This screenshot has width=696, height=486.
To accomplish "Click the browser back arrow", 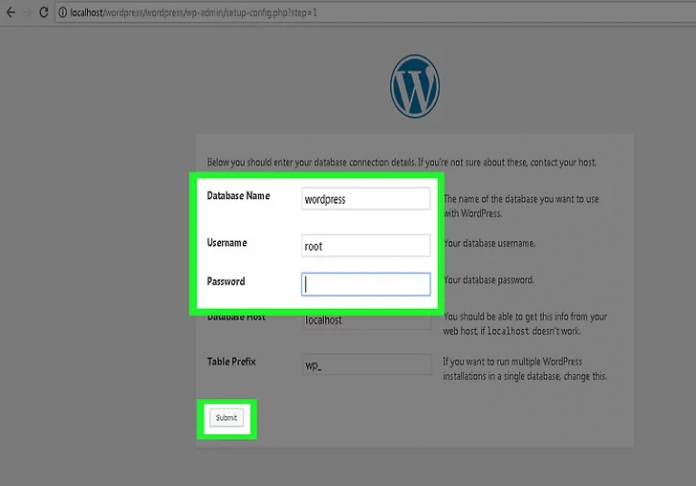I will (9, 11).
